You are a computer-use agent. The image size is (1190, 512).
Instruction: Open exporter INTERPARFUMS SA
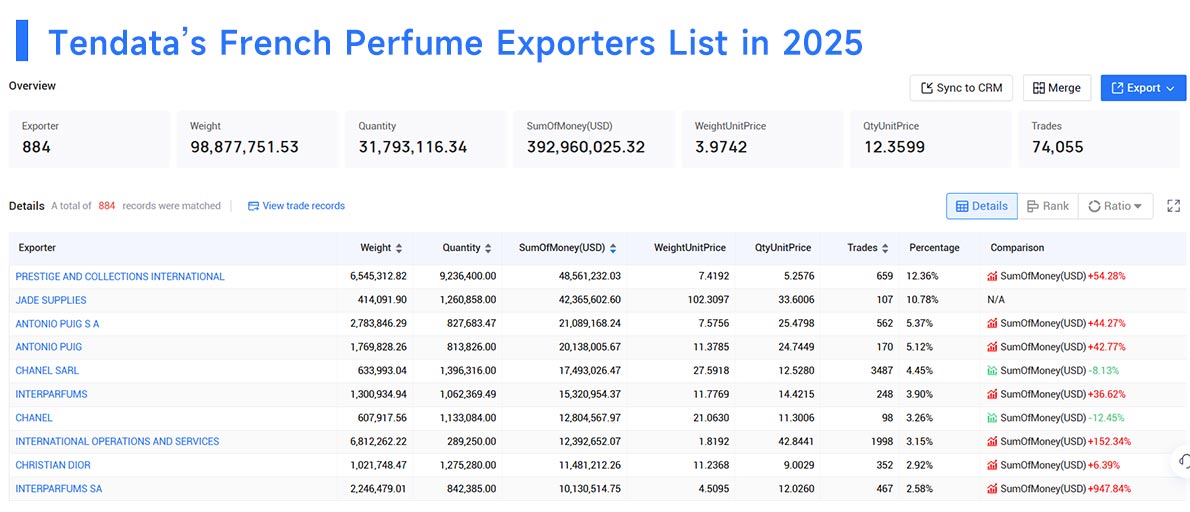pyautogui.click(x=58, y=488)
